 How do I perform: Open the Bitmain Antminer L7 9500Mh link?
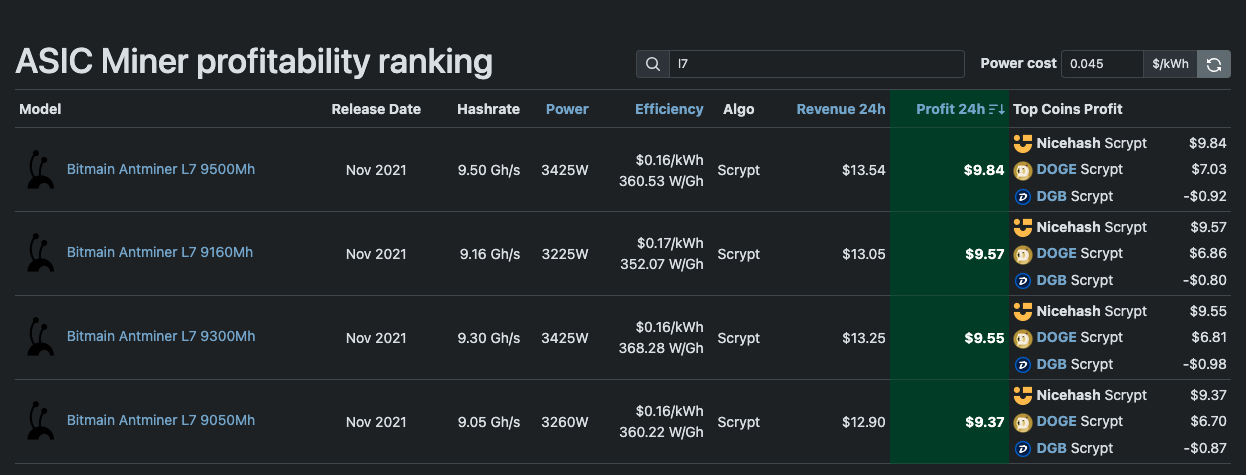click(161, 169)
